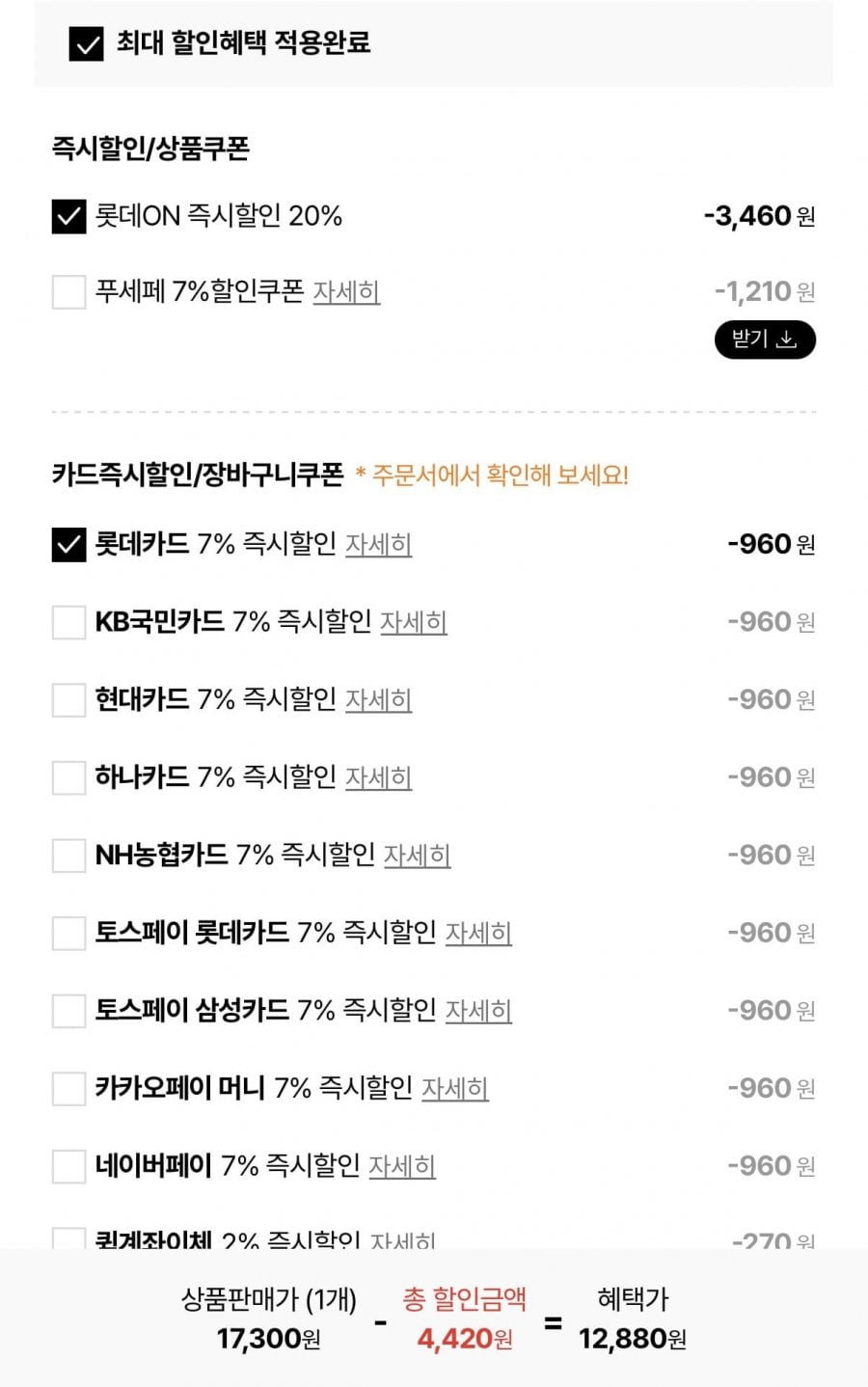This screenshot has height=1387, width=868.
Task: Click 총 할인금액 4,420원 summary
Action: point(464,1319)
